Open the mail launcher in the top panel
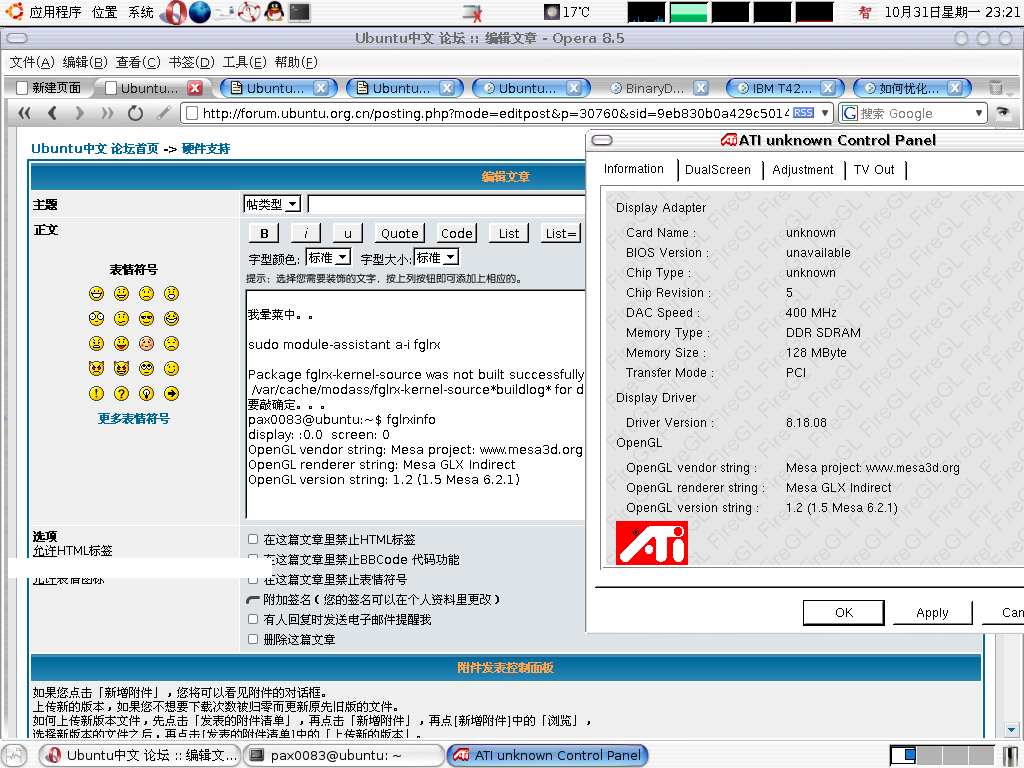1024x768 pixels. [x=224, y=12]
